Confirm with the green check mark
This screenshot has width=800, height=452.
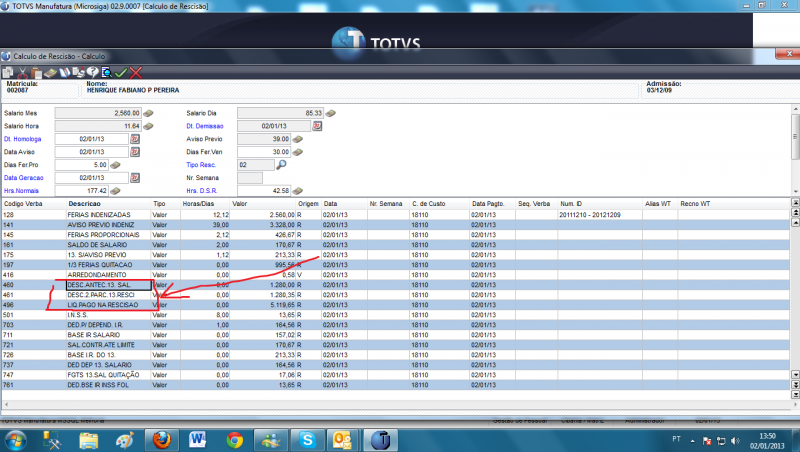(x=121, y=72)
